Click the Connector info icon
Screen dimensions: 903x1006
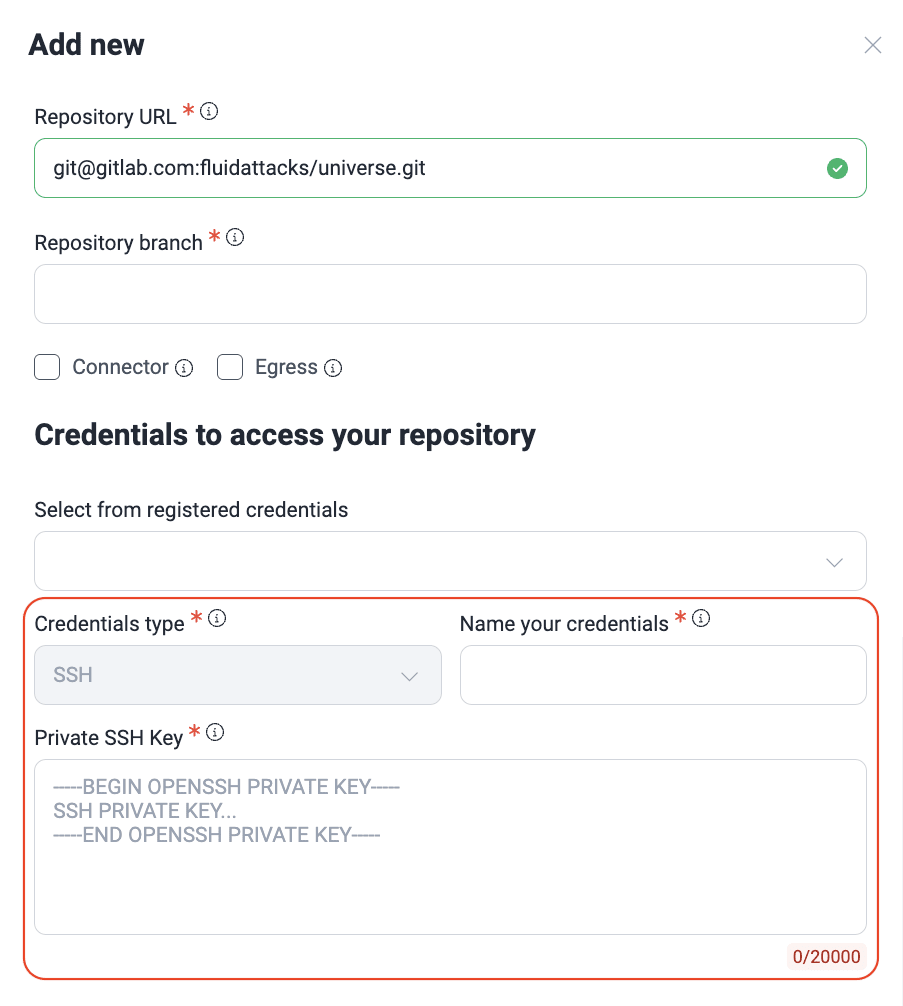(184, 368)
